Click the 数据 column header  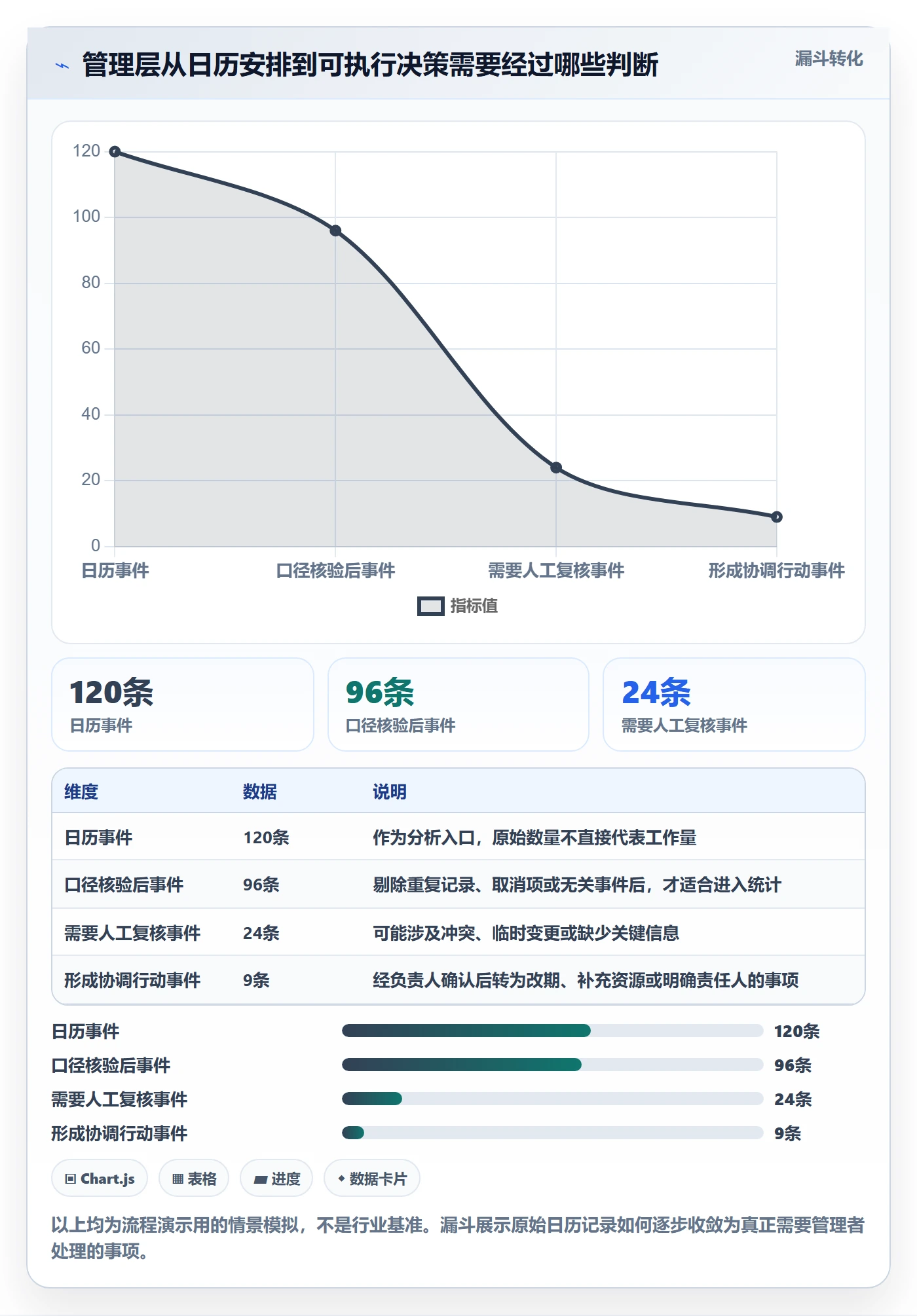click(260, 792)
